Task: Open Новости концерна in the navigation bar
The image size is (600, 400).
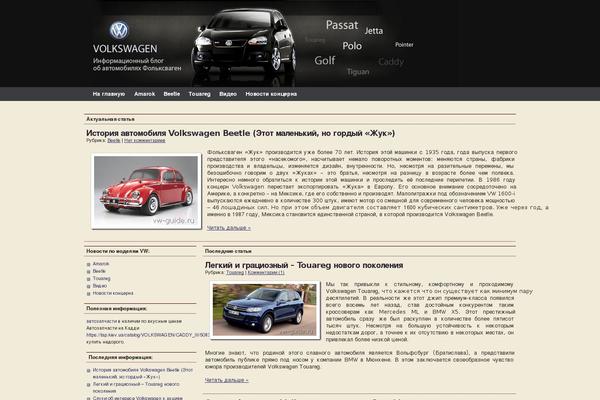Action: coord(271,94)
